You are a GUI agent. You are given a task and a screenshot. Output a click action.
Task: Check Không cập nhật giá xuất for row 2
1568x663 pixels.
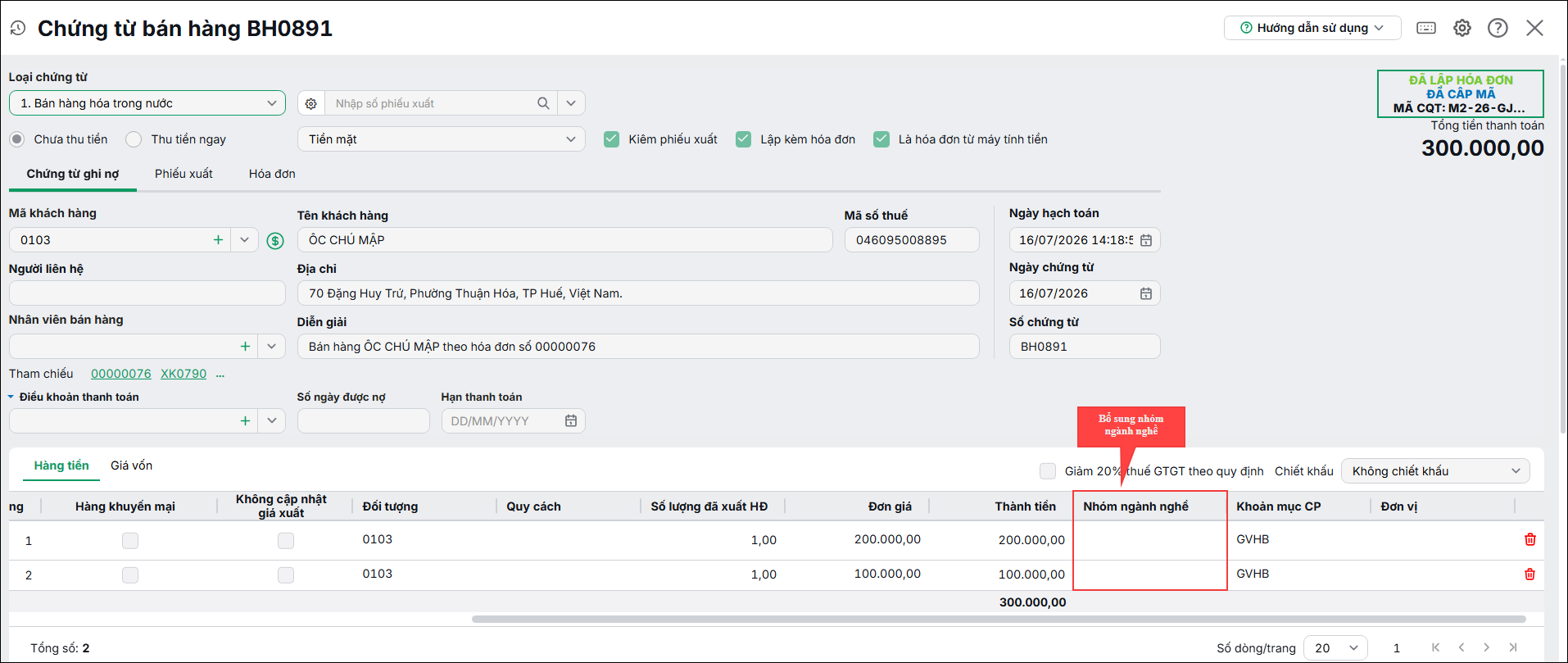pyautogui.click(x=286, y=575)
